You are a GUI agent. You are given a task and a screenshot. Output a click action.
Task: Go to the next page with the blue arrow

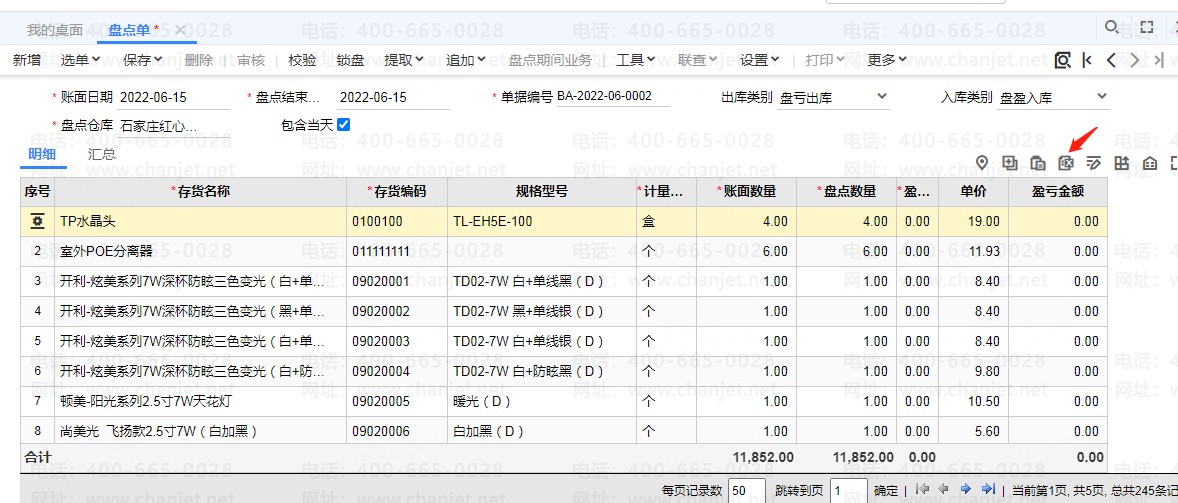(966, 489)
